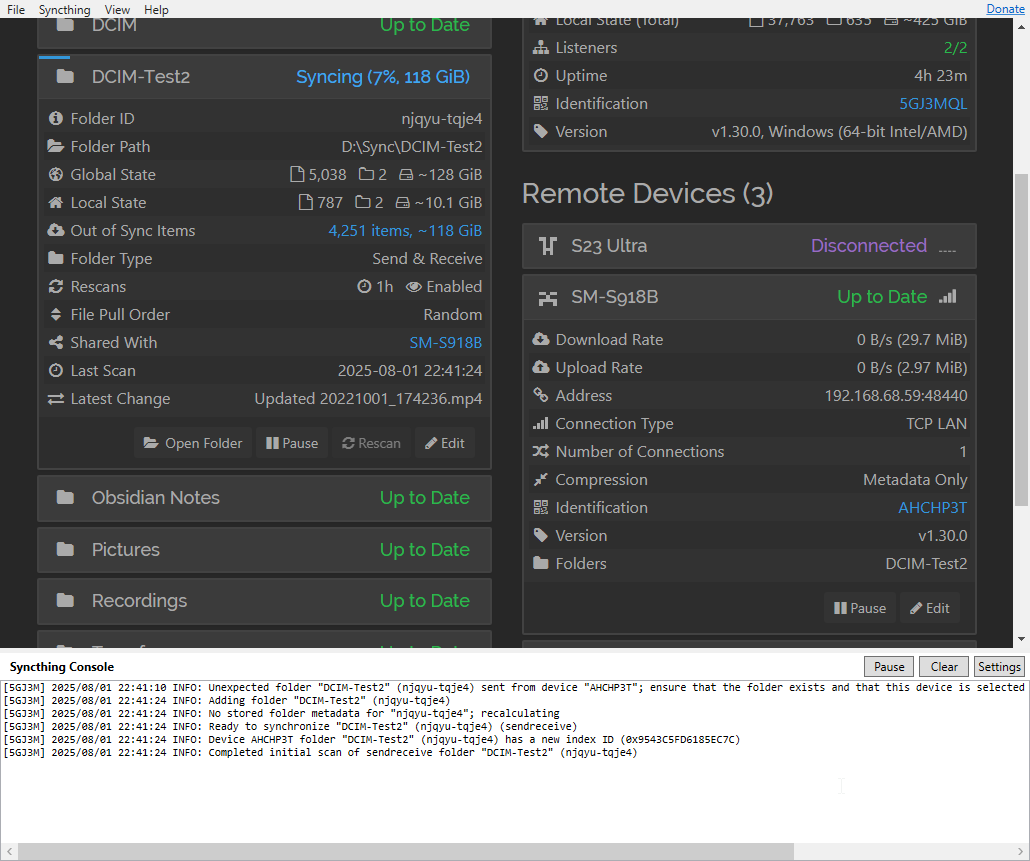The height and width of the screenshot is (861, 1030).
Task: Open the 5GJ3MQL identification link
Action: (933, 104)
